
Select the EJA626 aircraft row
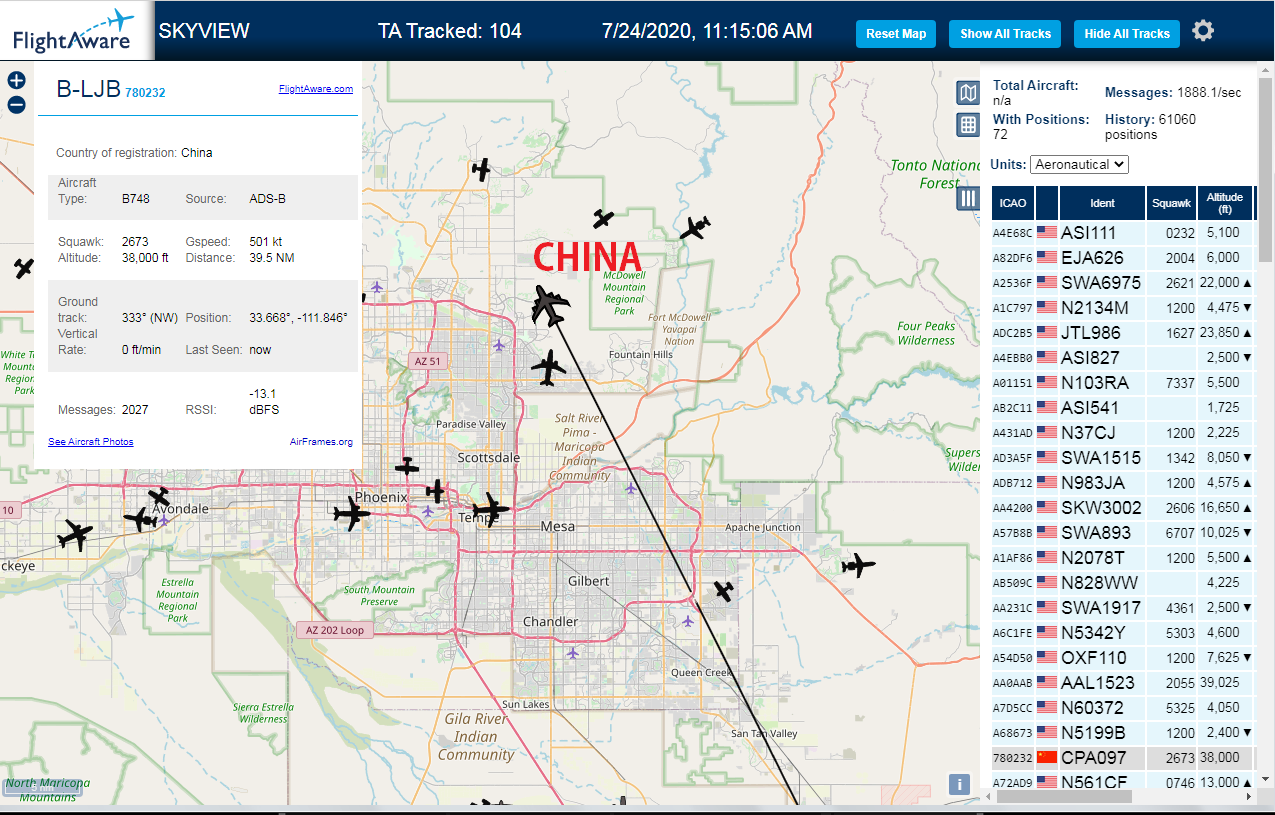(x=1122, y=257)
